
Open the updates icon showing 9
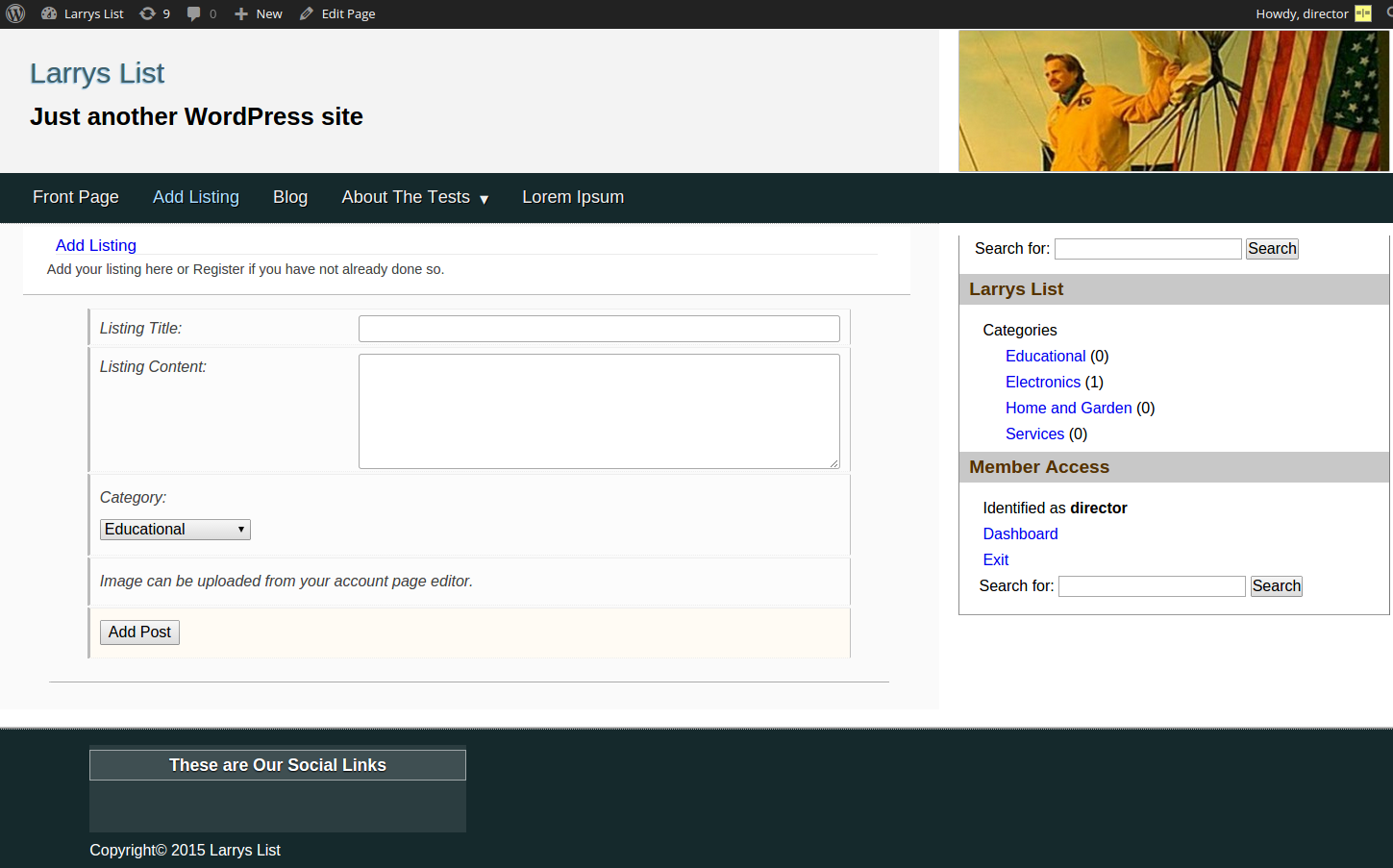(147, 13)
